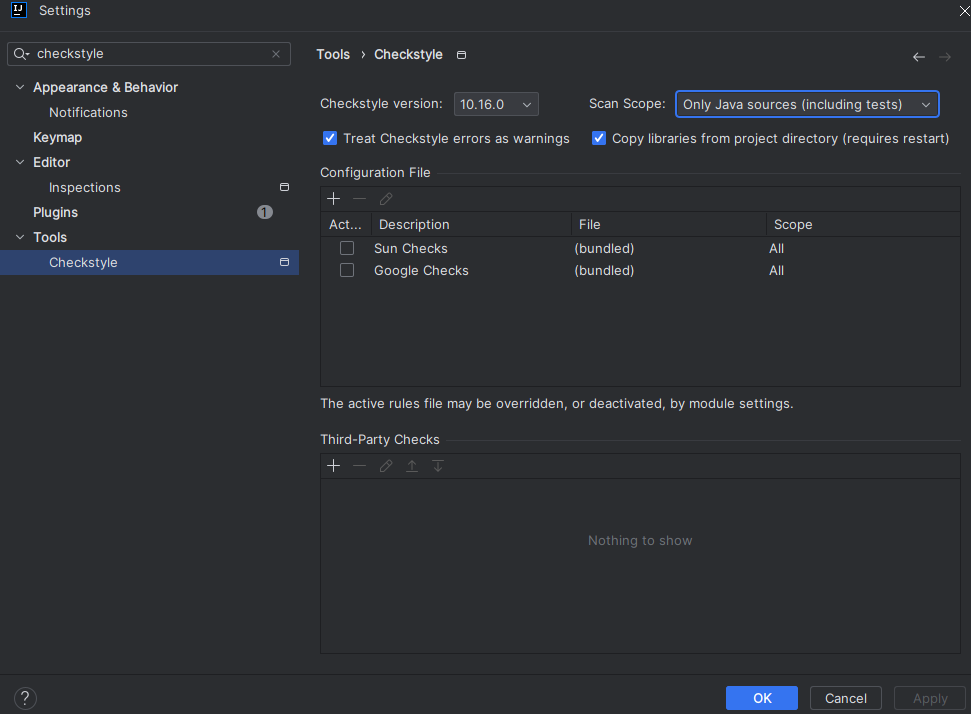This screenshot has height=714, width=971.
Task: Click the edit configuration file pencil icon
Action: 386,199
